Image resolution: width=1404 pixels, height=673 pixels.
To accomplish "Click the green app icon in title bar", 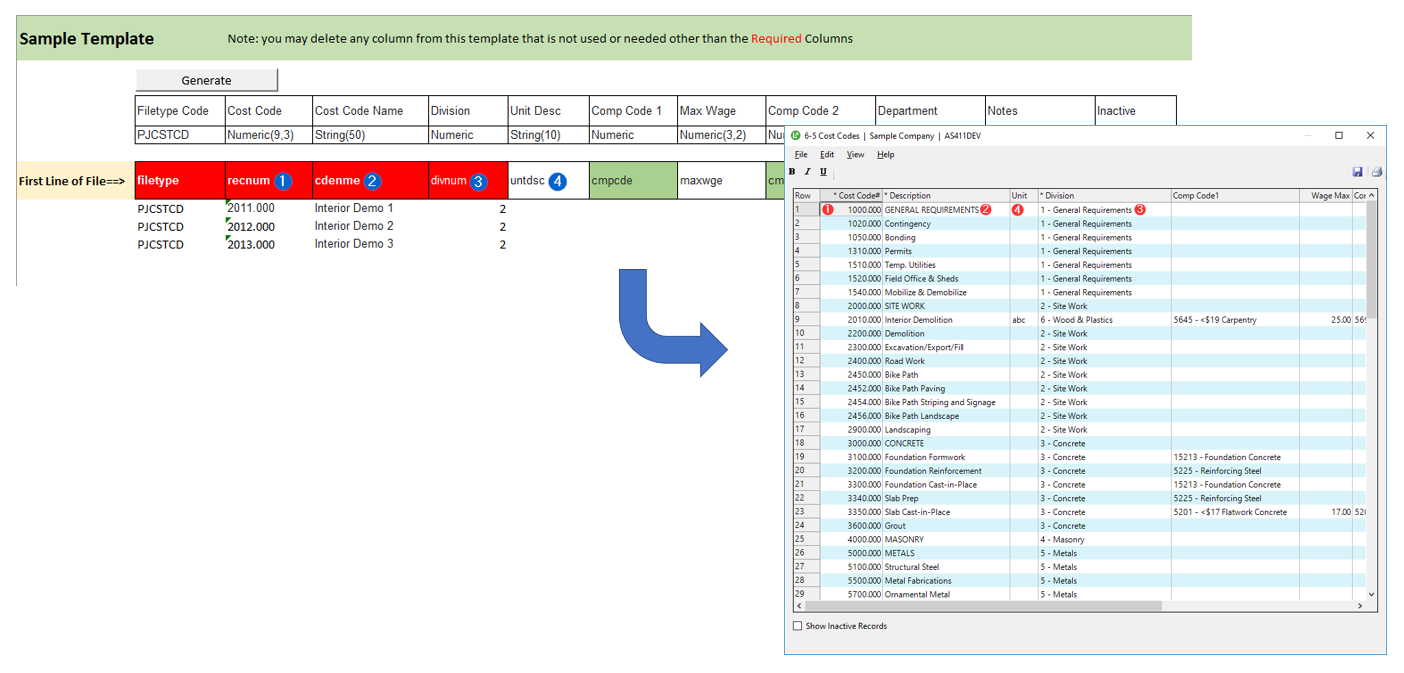I will pos(796,136).
